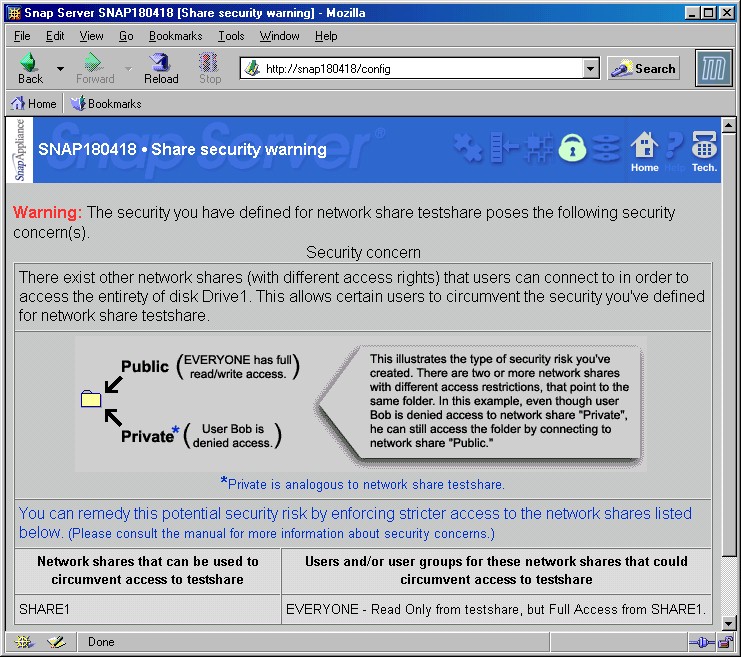Click the status bar security lock icon

[725, 642]
